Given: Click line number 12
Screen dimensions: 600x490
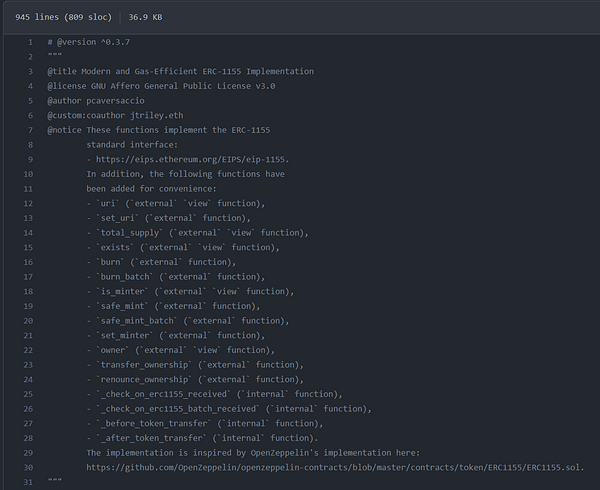Looking at the screenshot, I should [x=28, y=203].
